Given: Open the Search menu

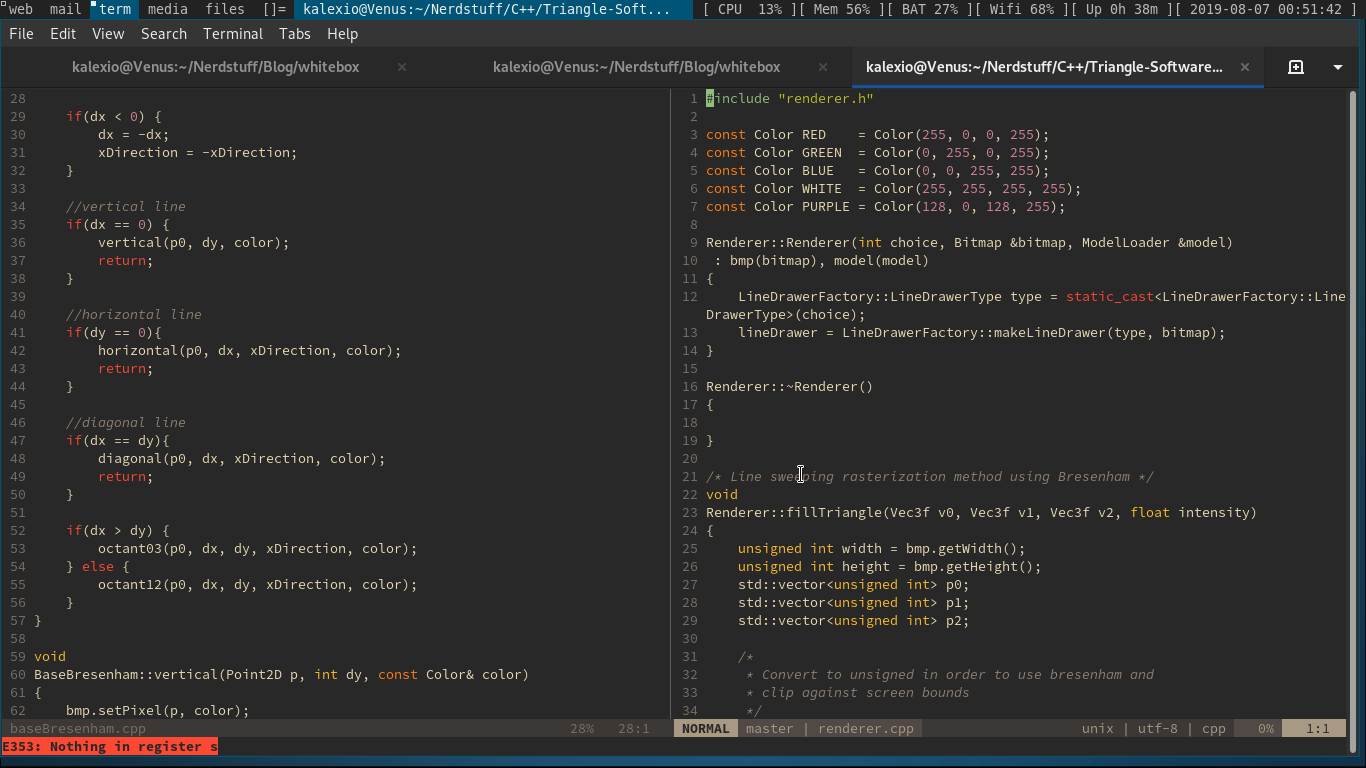Looking at the screenshot, I should [x=164, y=33].
